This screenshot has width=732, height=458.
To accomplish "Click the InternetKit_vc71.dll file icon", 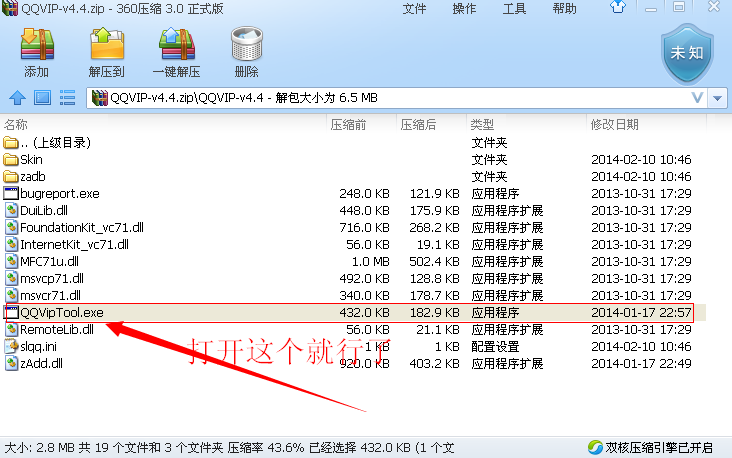I will pyautogui.click(x=11, y=245).
